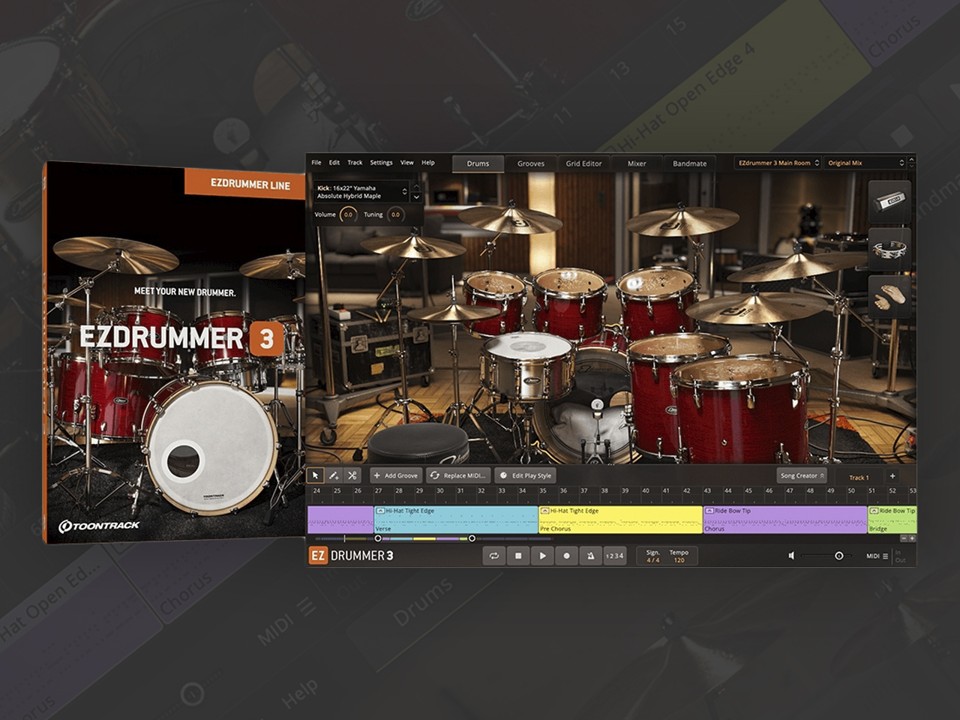Open the Kick instrument selection dropdown
This screenshot has height=720, width=960.
coord(361,192)
